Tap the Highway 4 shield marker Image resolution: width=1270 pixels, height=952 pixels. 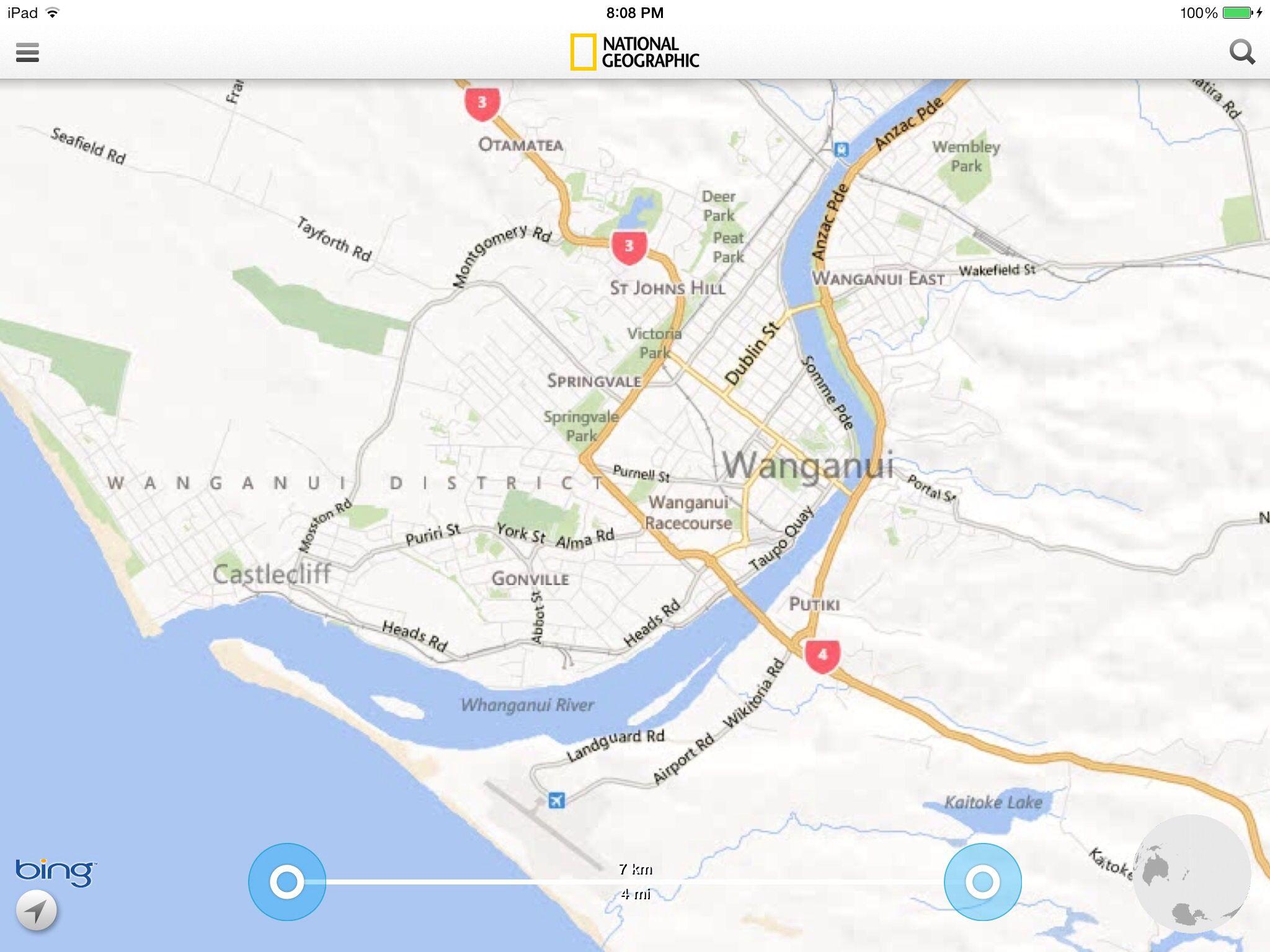[x=822, y=656]
